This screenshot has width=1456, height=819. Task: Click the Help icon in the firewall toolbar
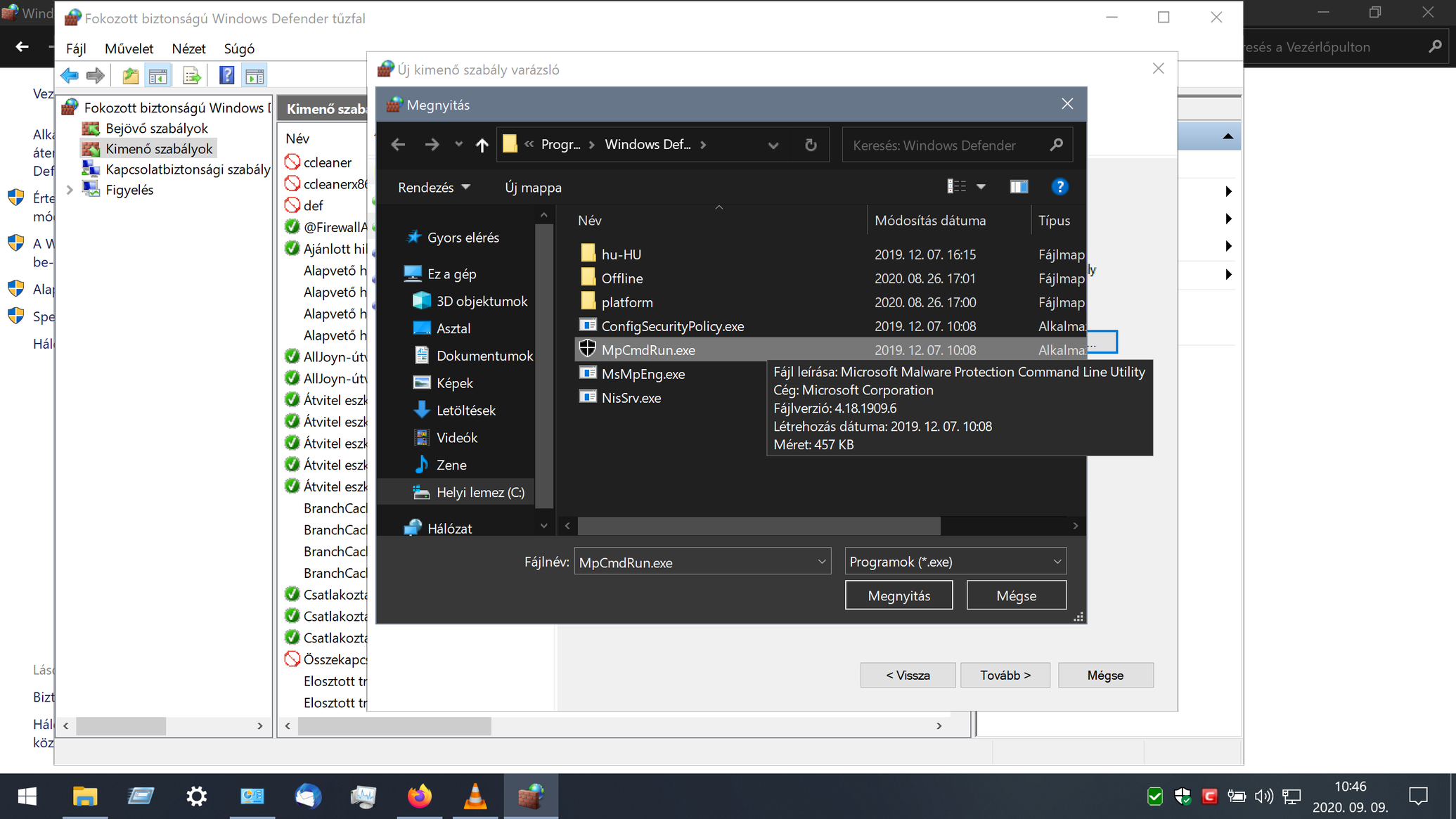pos(226,76)
